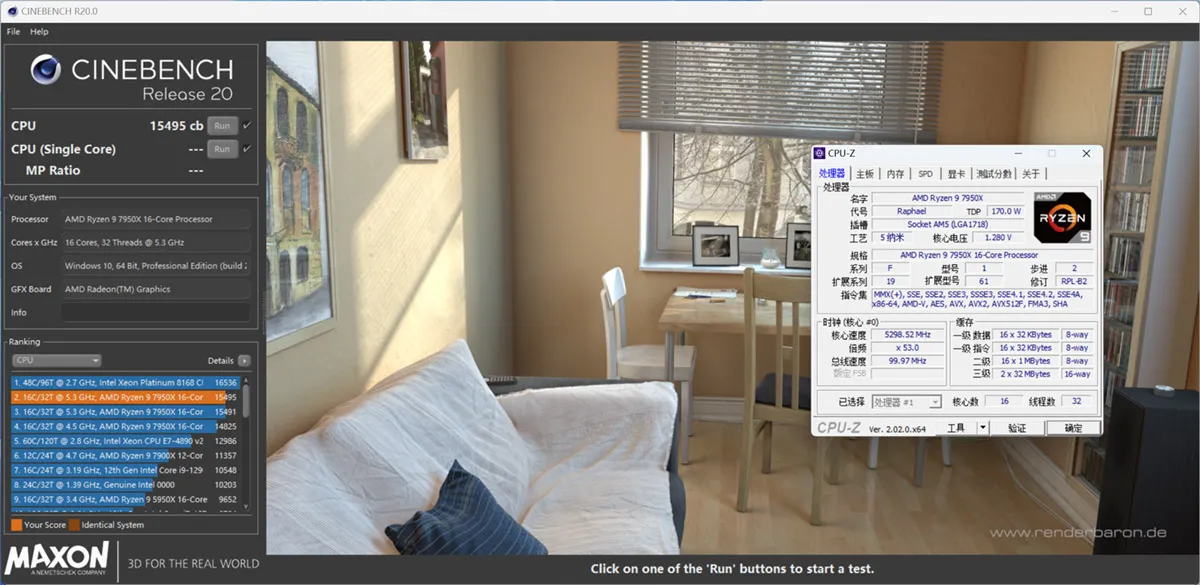The height and width of the screenshot is (585, 1200).
Task: Click the Cores x GHz value field
Action: coord(155,242)
